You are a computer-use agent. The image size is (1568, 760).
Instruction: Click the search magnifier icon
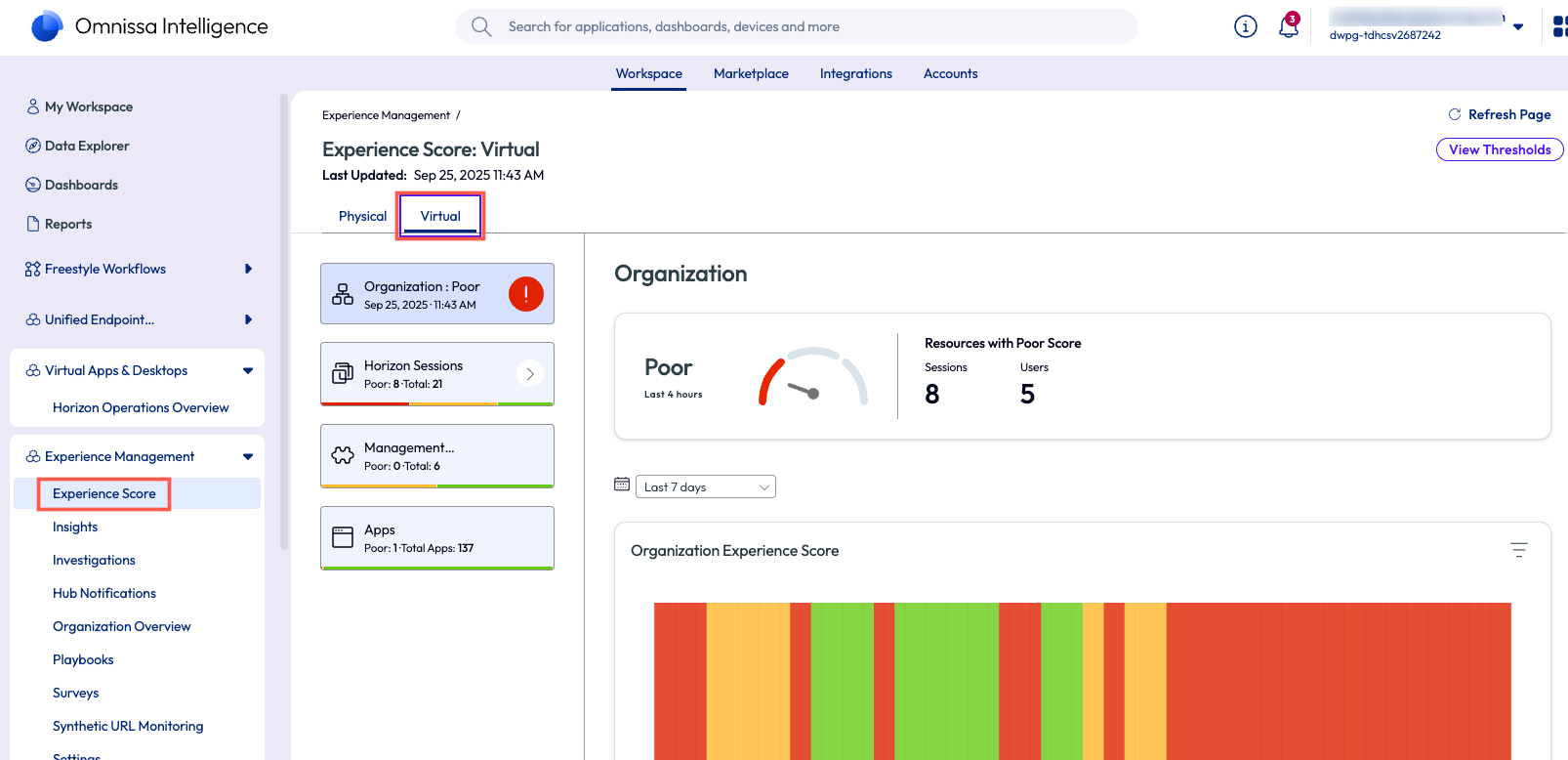(481, 26)
